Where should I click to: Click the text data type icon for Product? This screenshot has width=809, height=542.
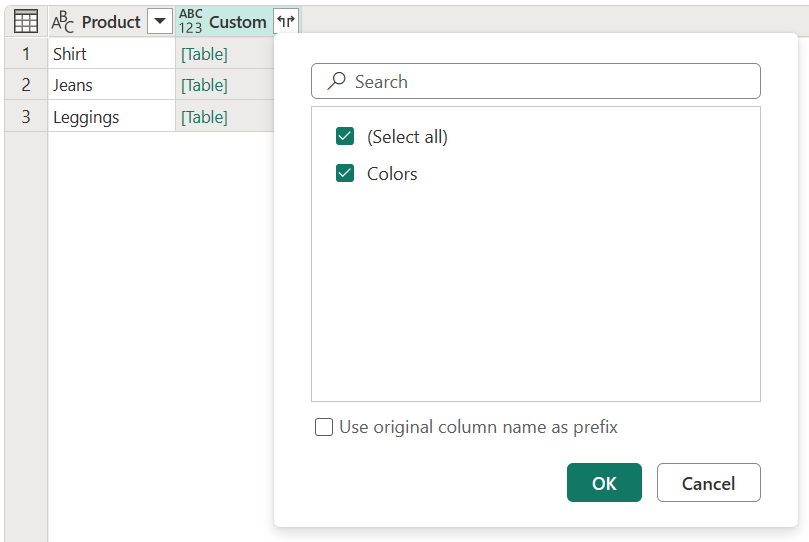pyautogui.click(x=62, y=22)
